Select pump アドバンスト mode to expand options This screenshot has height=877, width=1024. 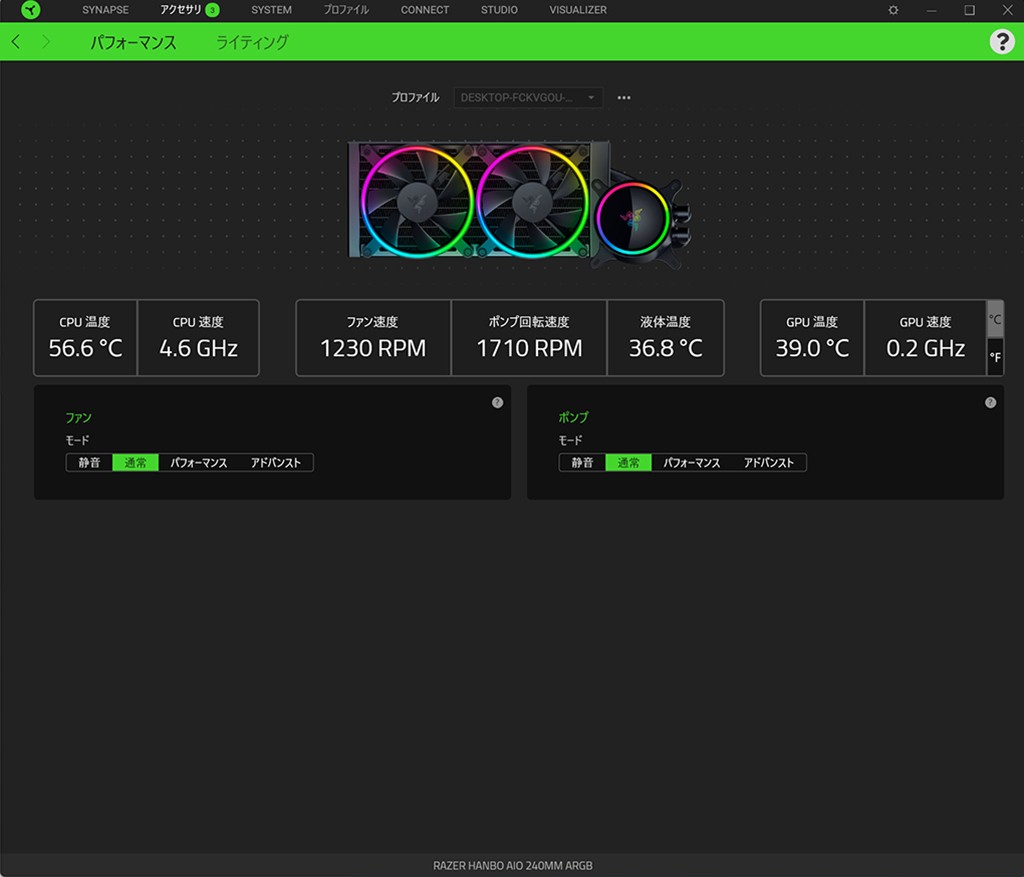(x=769, y=463)
